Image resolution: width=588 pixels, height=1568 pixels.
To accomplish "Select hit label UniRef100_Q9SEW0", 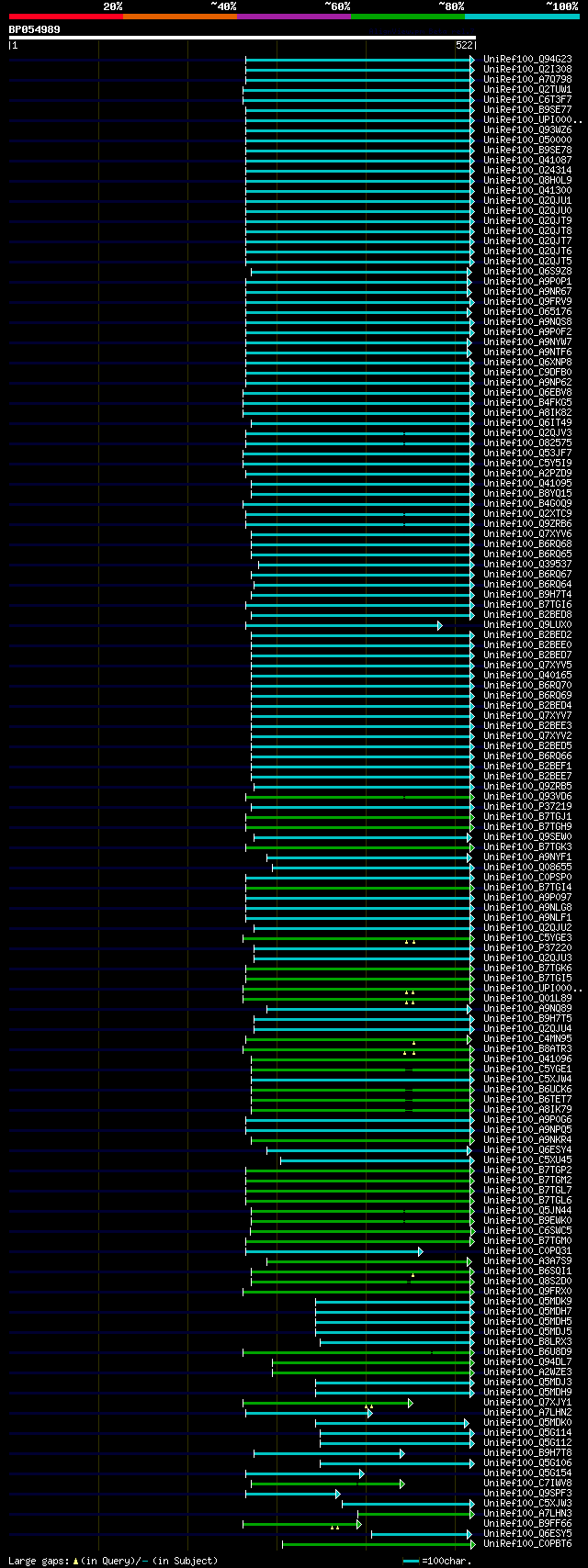I will click(x=527, y=837).
